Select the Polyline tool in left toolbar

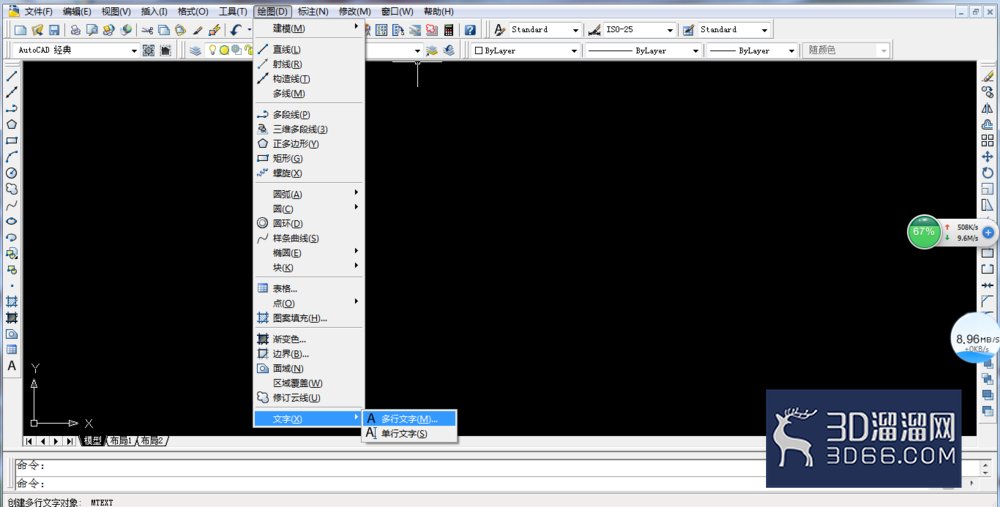[11, 108]
